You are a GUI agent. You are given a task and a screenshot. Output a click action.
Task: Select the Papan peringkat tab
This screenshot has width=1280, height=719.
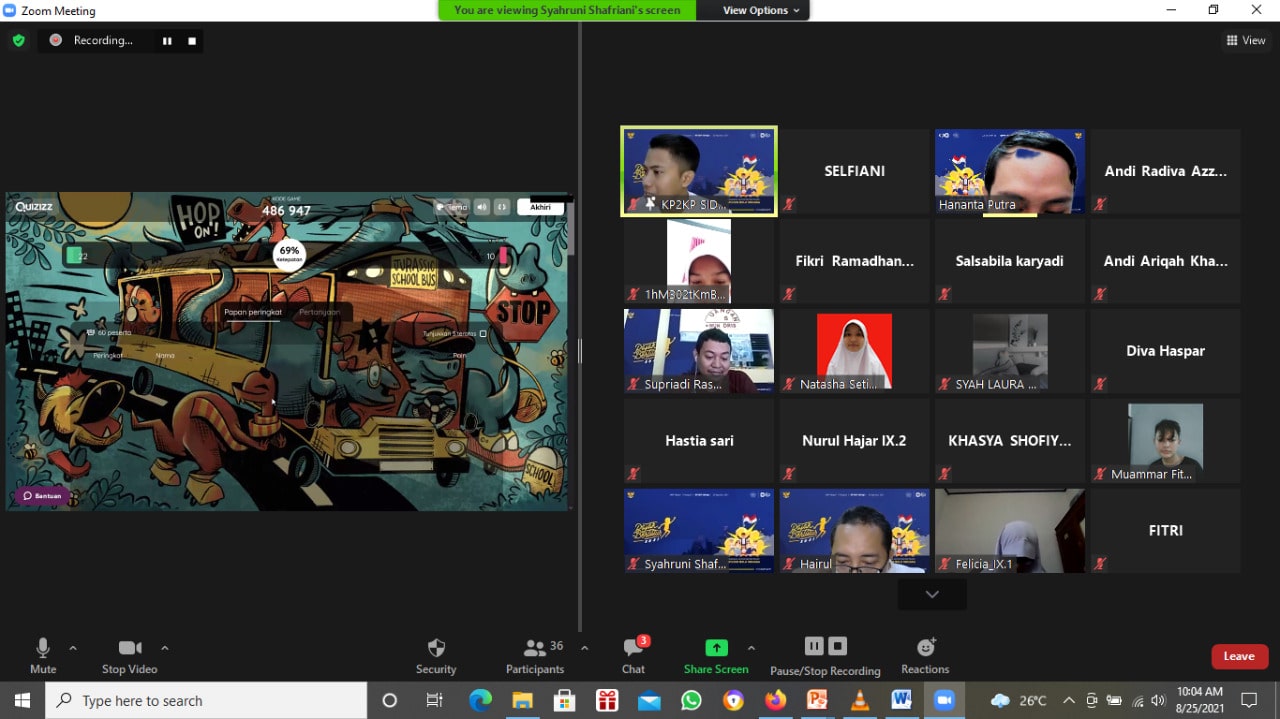tap(253, 312)
